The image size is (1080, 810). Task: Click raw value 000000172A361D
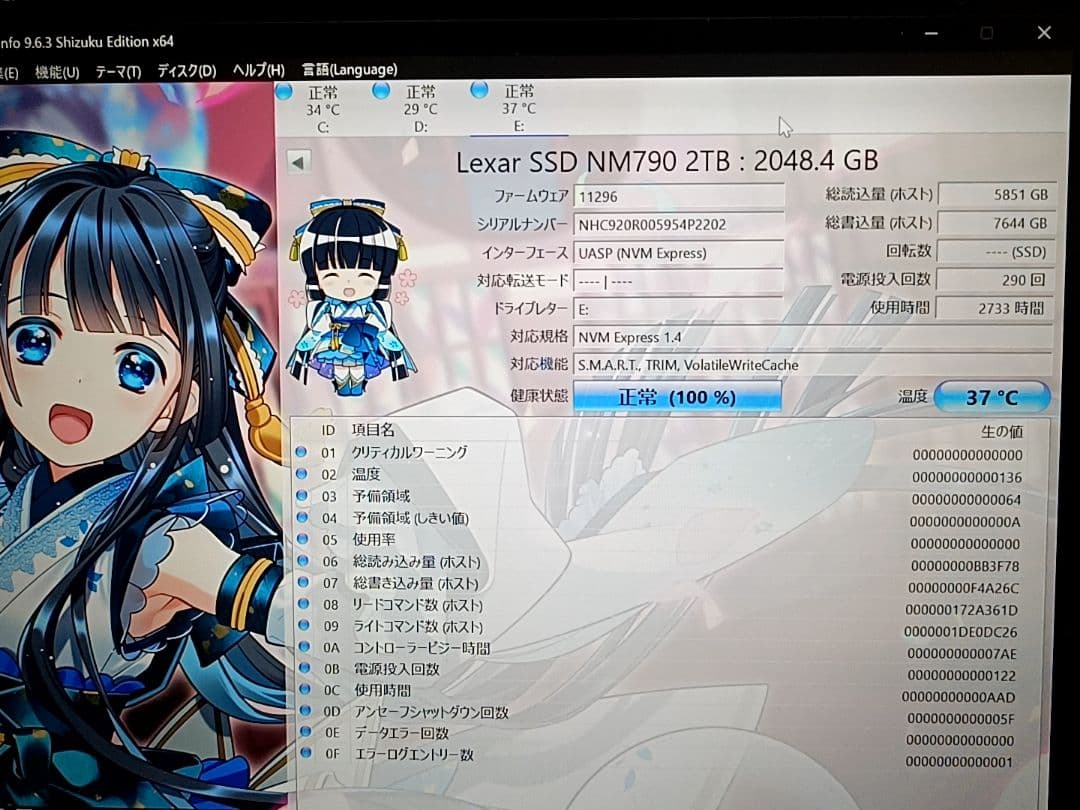(962, 610)
